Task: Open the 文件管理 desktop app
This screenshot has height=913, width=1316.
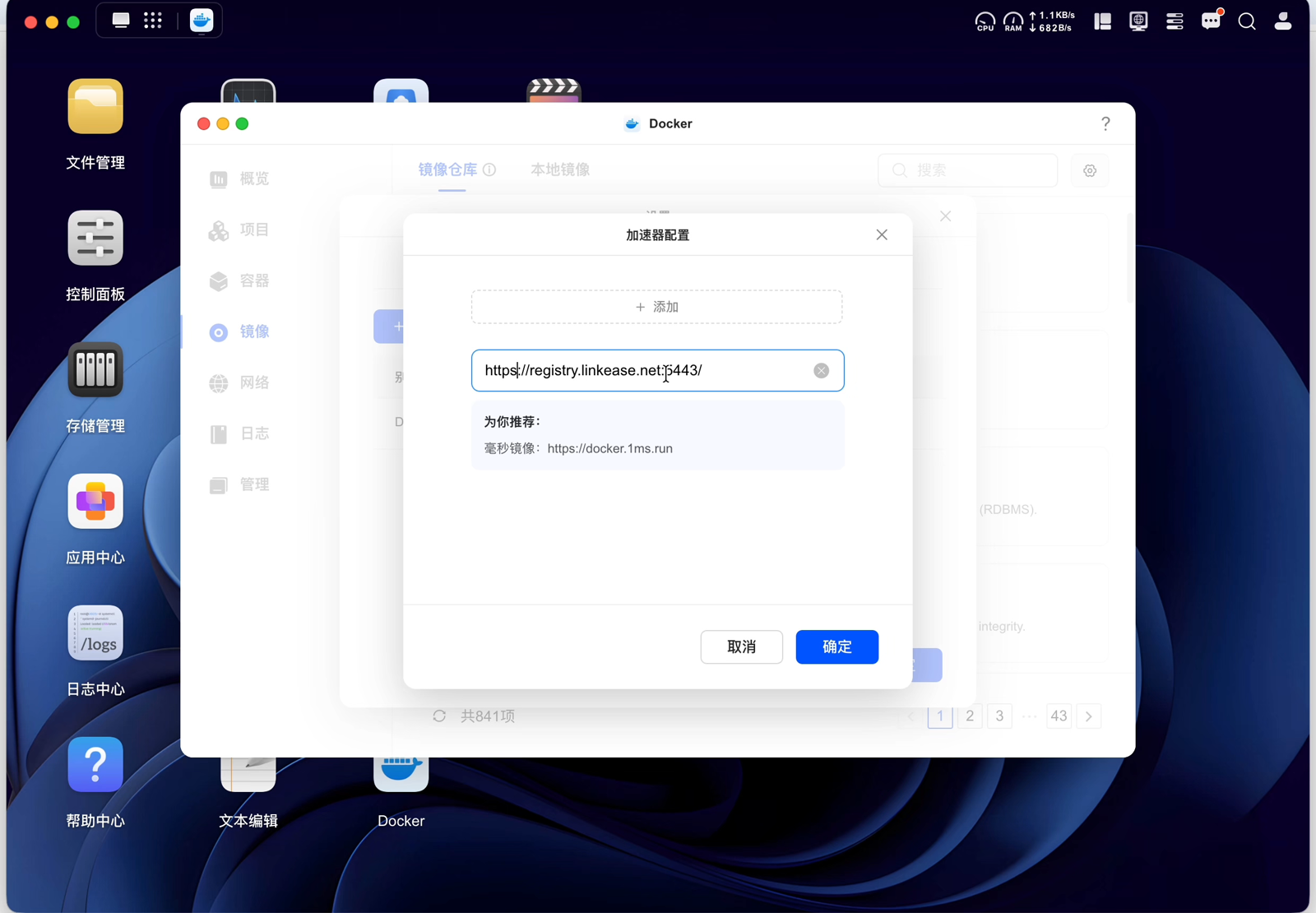Action: point(95,106)
